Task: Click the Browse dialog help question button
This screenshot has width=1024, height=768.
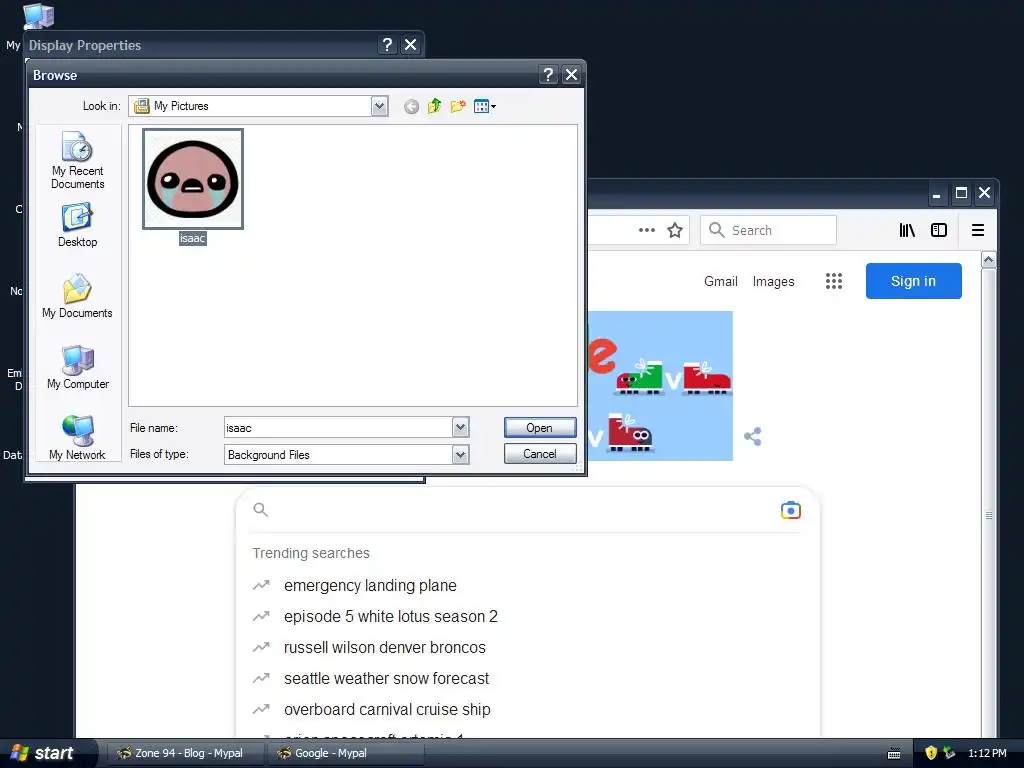Action: point(549,75)
